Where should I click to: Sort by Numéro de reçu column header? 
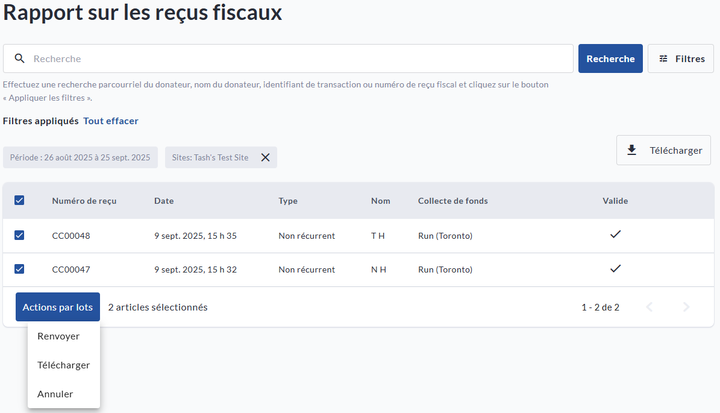[x=84, y=201]
